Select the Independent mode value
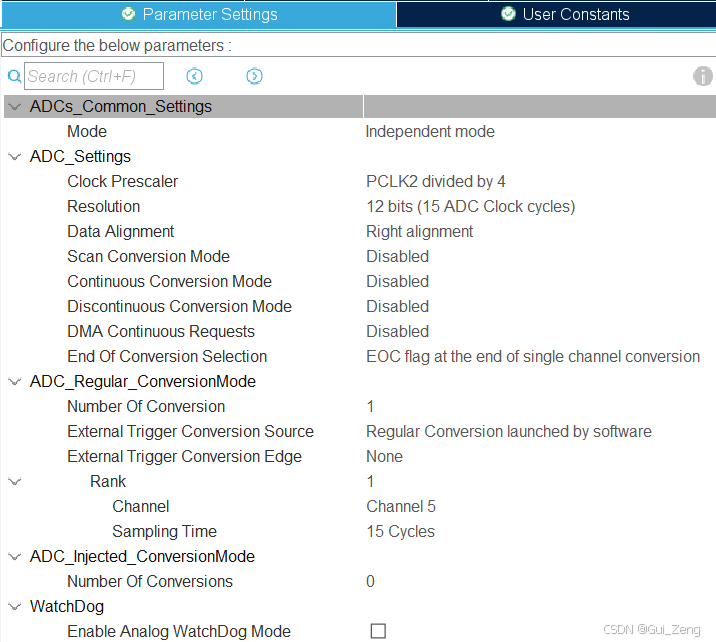Viewport: 716px width, 642px height. (x=430, y=132)
